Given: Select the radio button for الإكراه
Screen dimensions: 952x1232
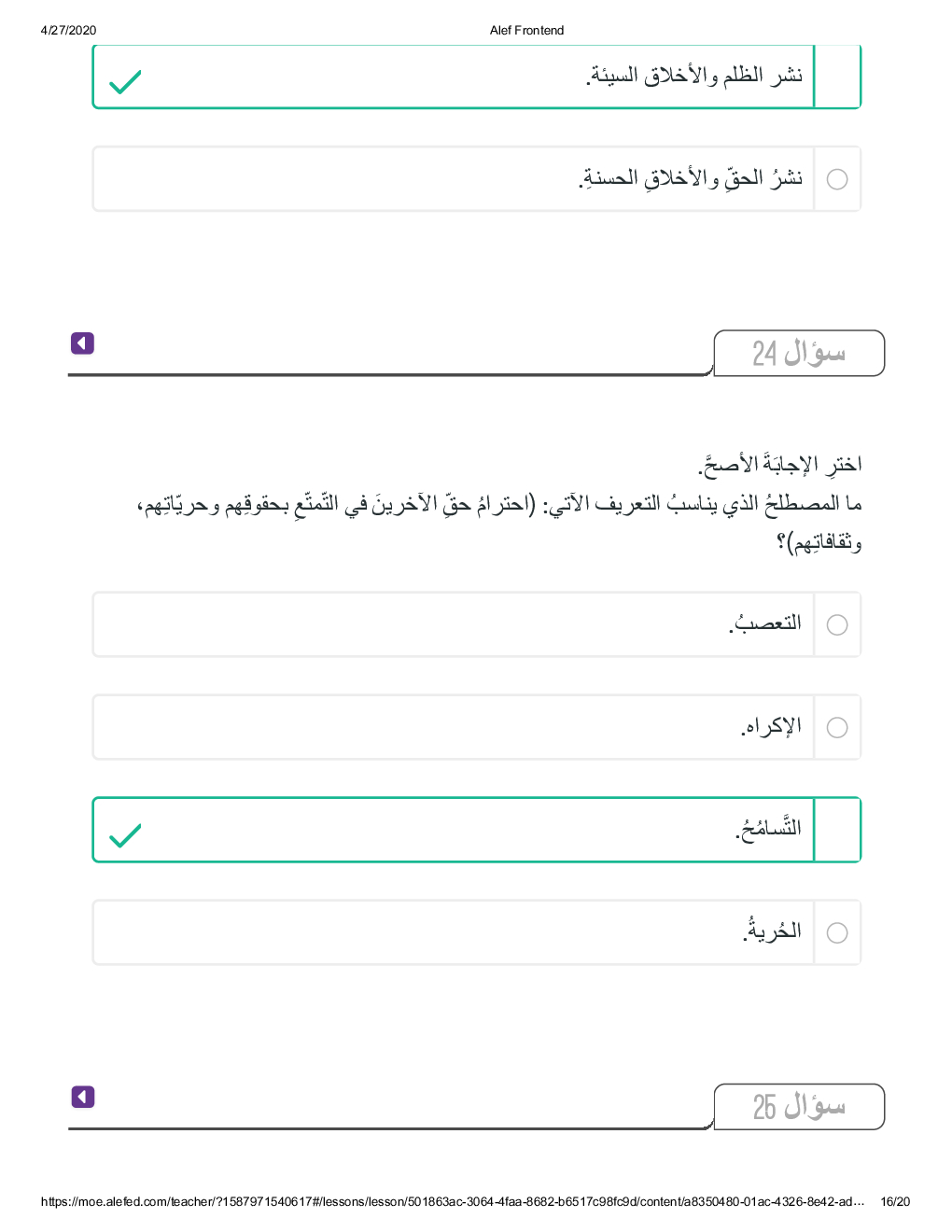Looking at the screenshot, I should coord(837,728).
